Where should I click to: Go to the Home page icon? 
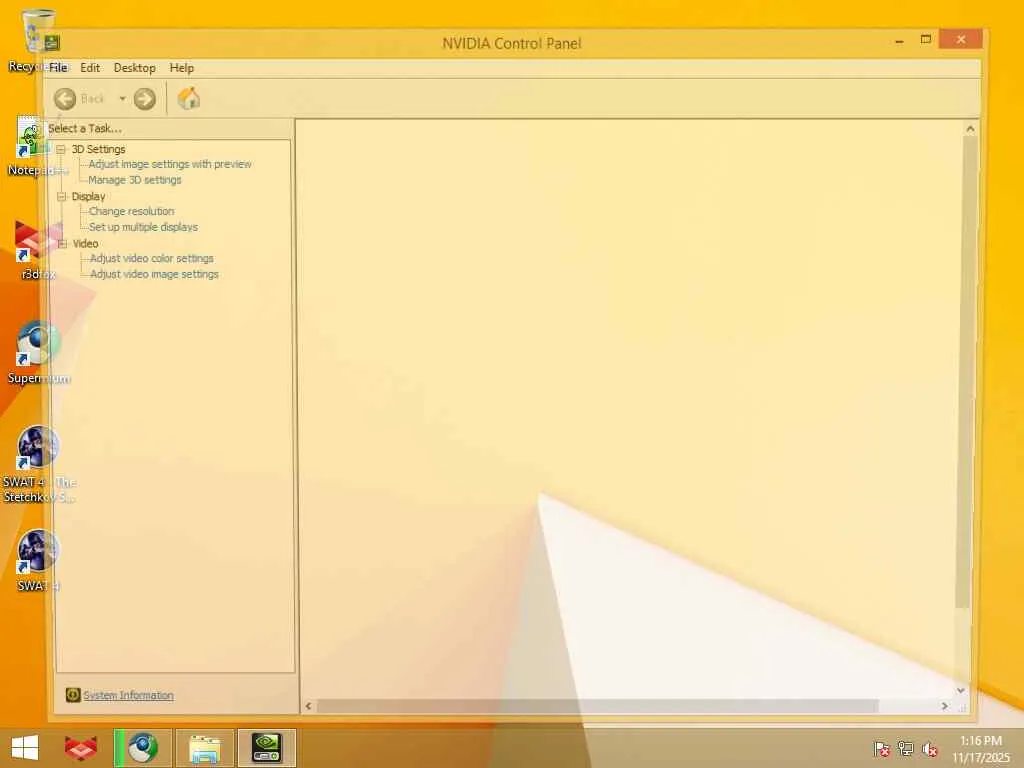pyautogui.click(x=189, y=99)
